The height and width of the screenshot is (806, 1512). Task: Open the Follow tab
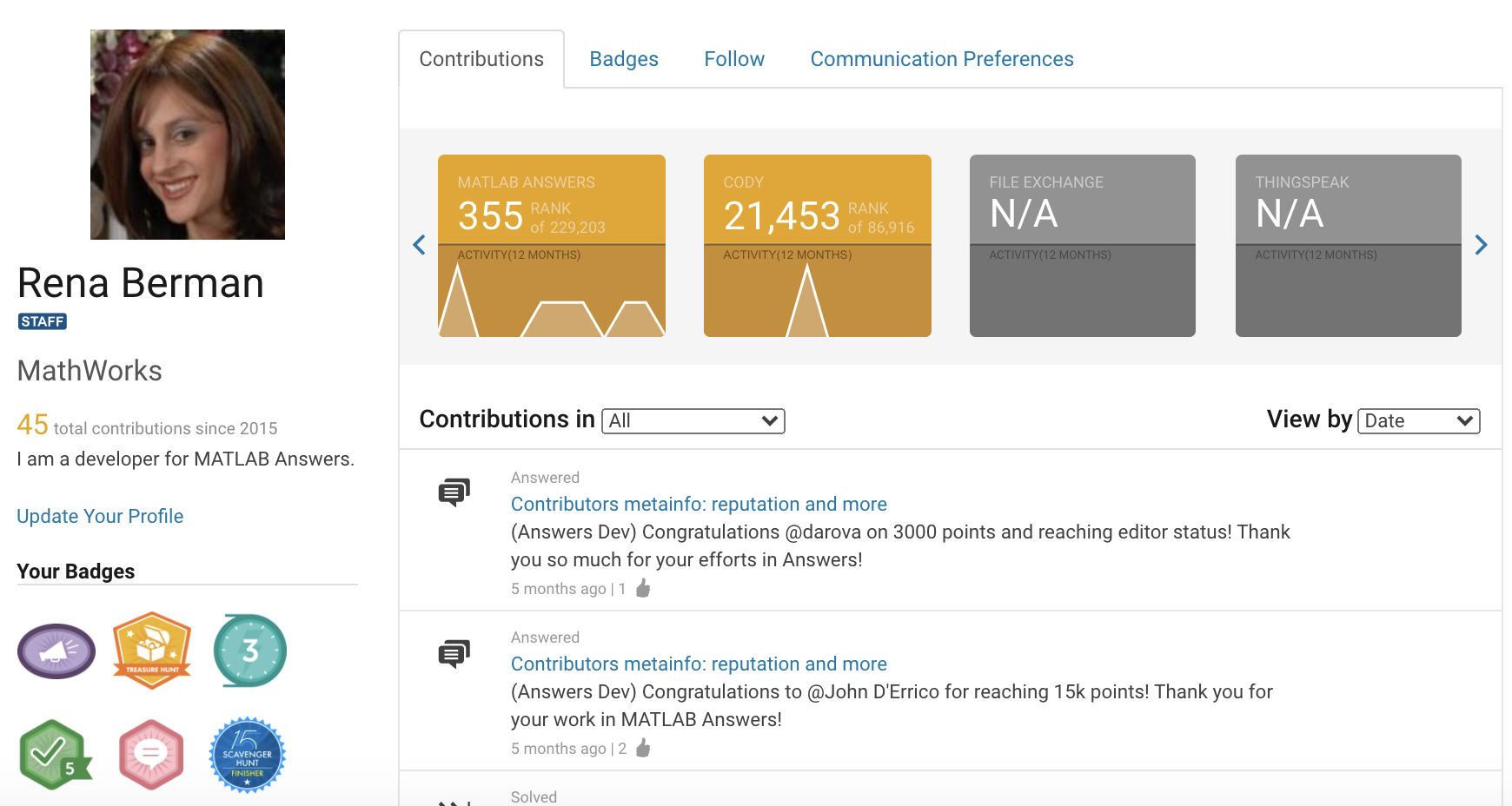point(733,59)
